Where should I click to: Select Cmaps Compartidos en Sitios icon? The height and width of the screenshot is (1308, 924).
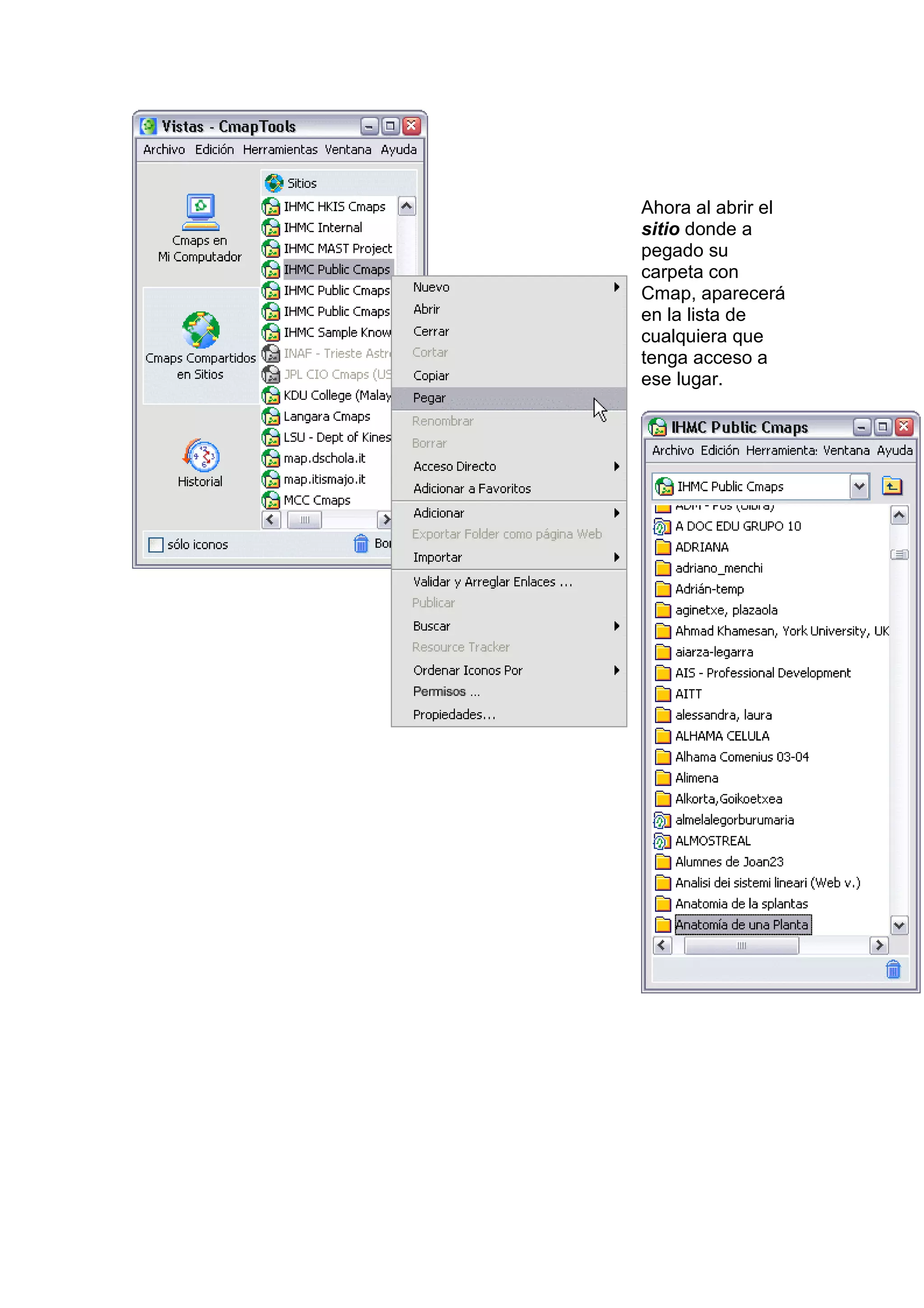point(200,330)
